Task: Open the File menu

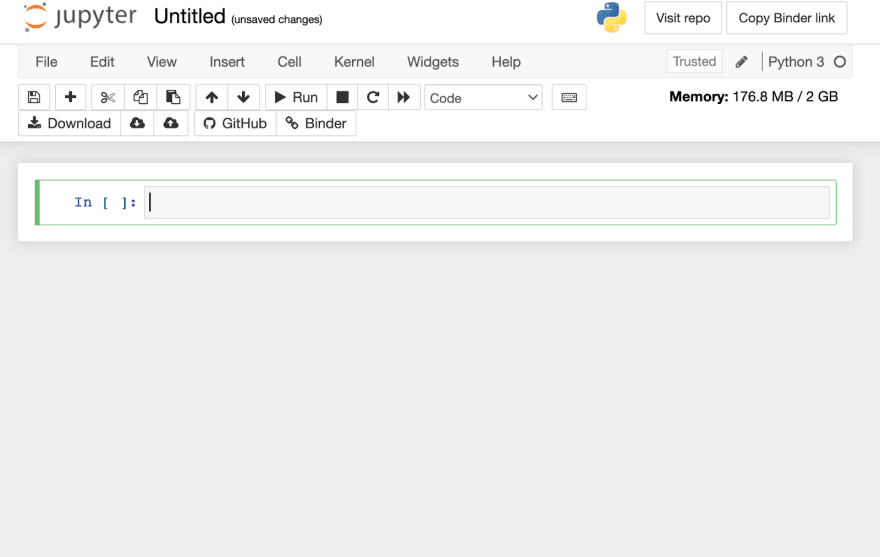Action: [x=46, y=62]
